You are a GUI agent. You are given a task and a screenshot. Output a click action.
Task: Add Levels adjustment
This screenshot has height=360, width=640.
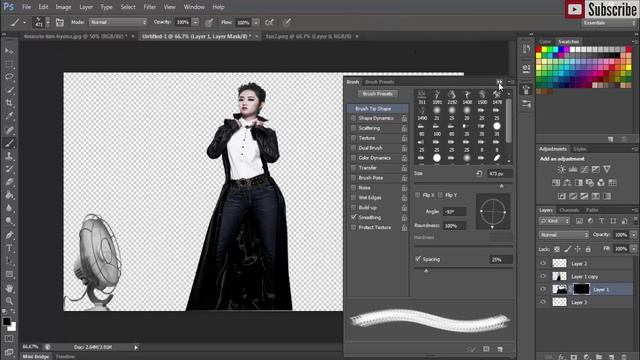click(573, 169)
